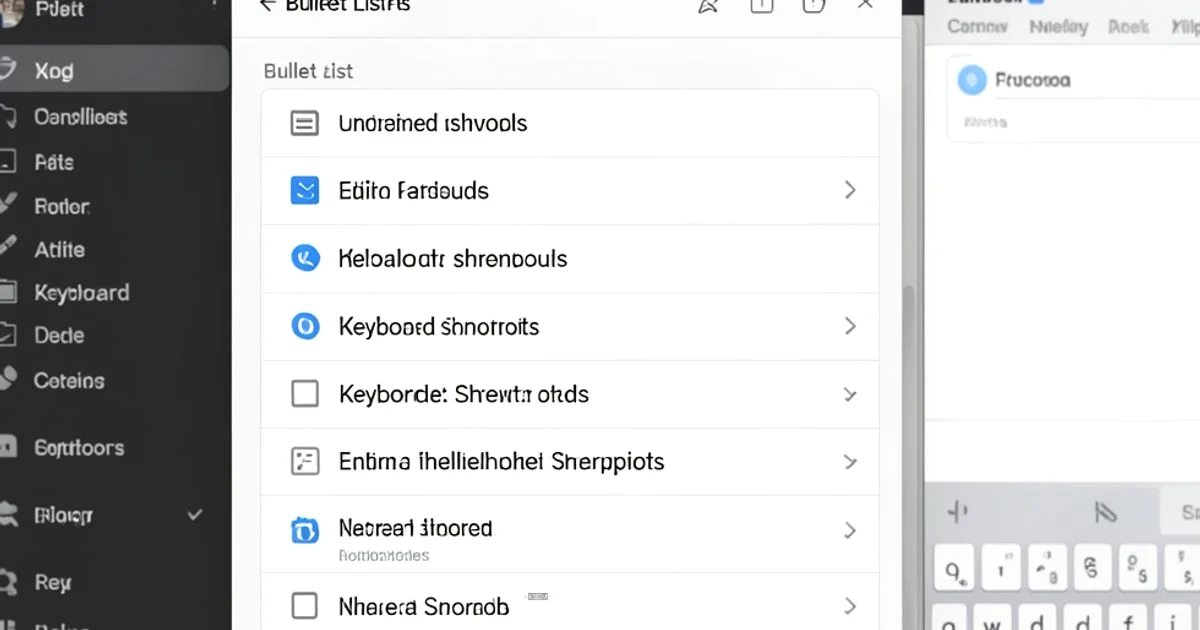Select the Nieley menu item on the right panel

tap(1059, 27)
